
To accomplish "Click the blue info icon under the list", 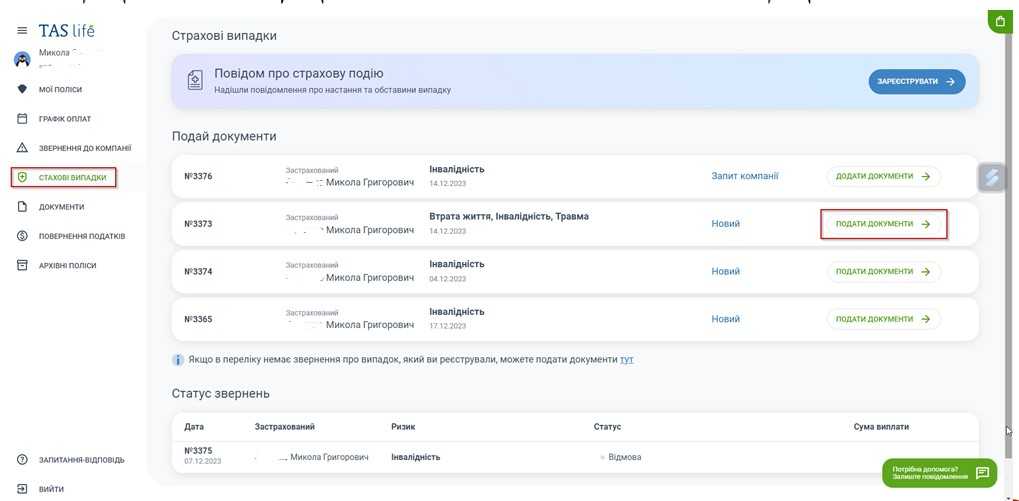I will pyautogui.click(x=178, y=359).
